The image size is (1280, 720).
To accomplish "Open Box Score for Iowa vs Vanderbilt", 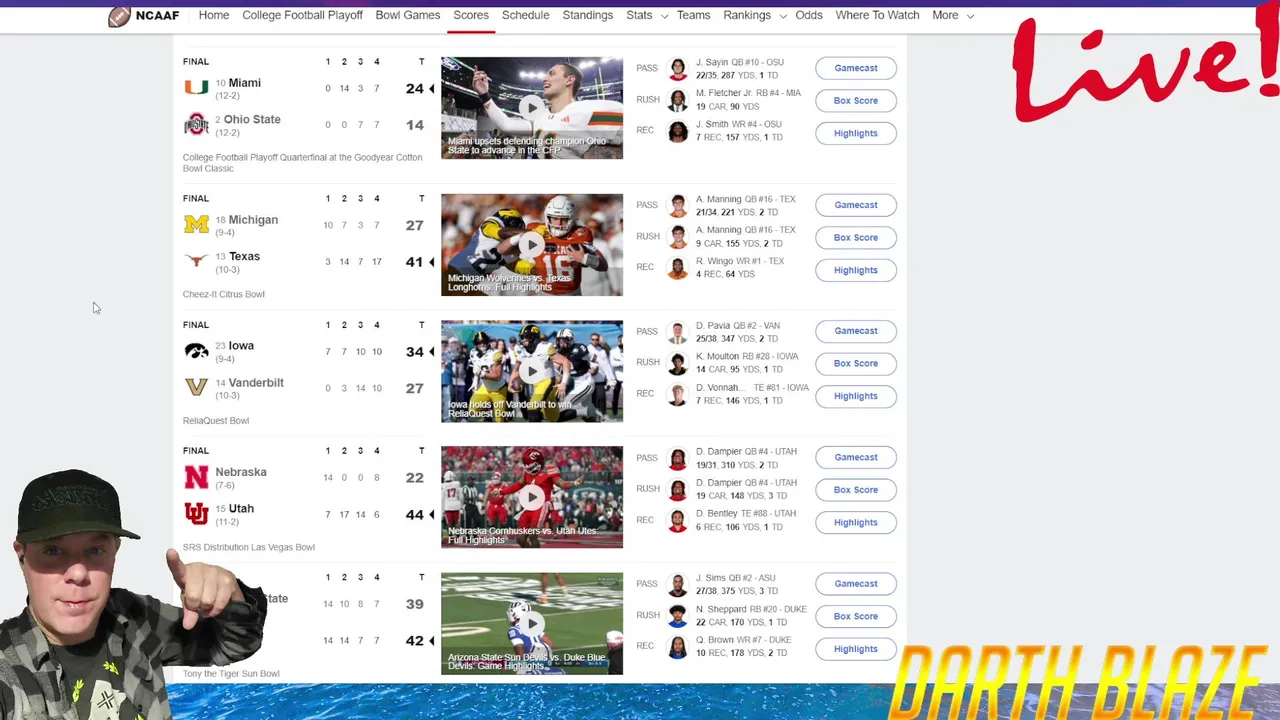I will coord(856,364).
